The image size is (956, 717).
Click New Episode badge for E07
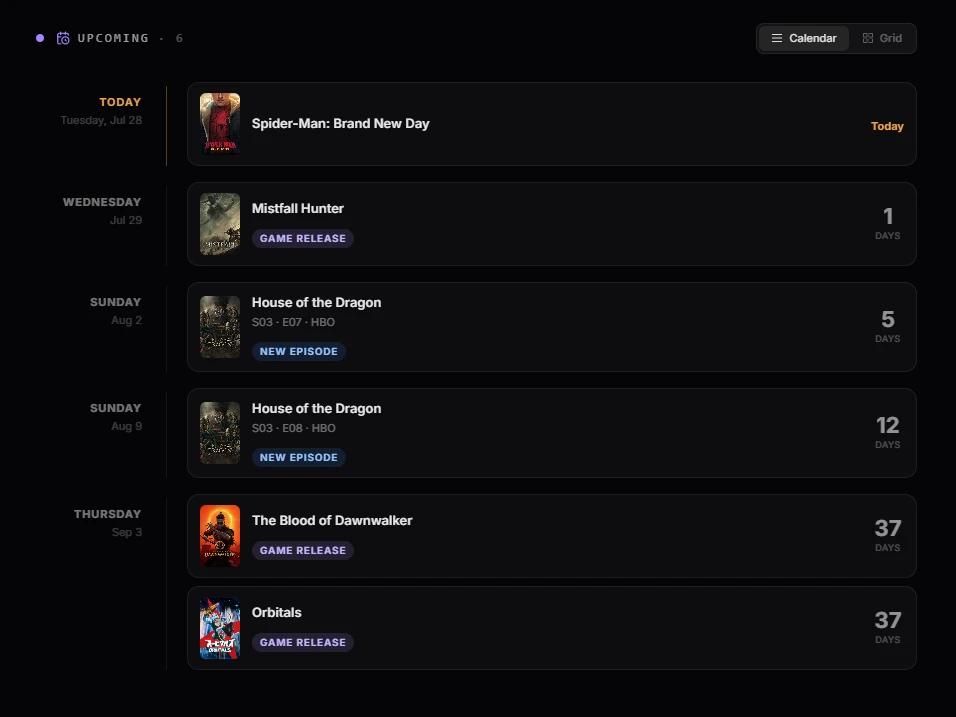point(299,352)
